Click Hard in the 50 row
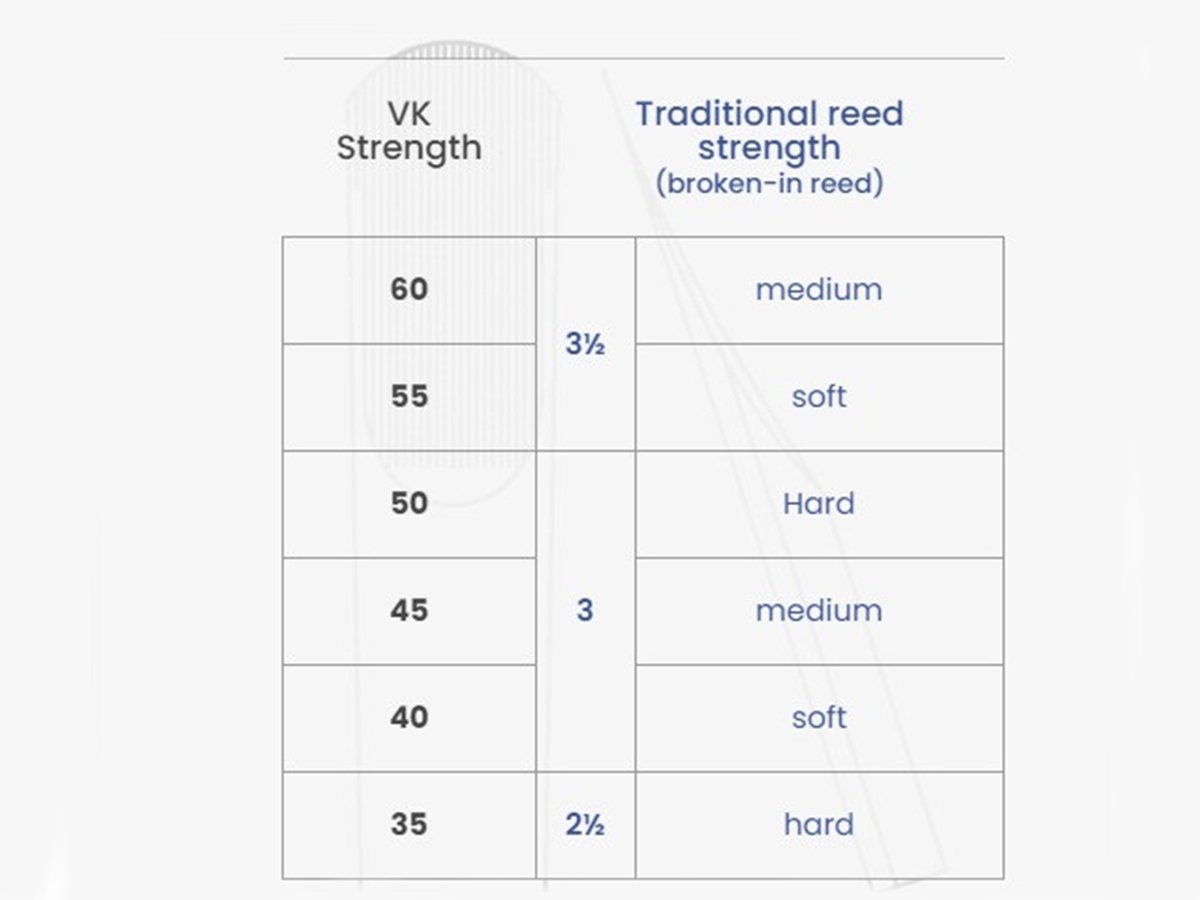The image size is (1200, 900). coord(819,504)
